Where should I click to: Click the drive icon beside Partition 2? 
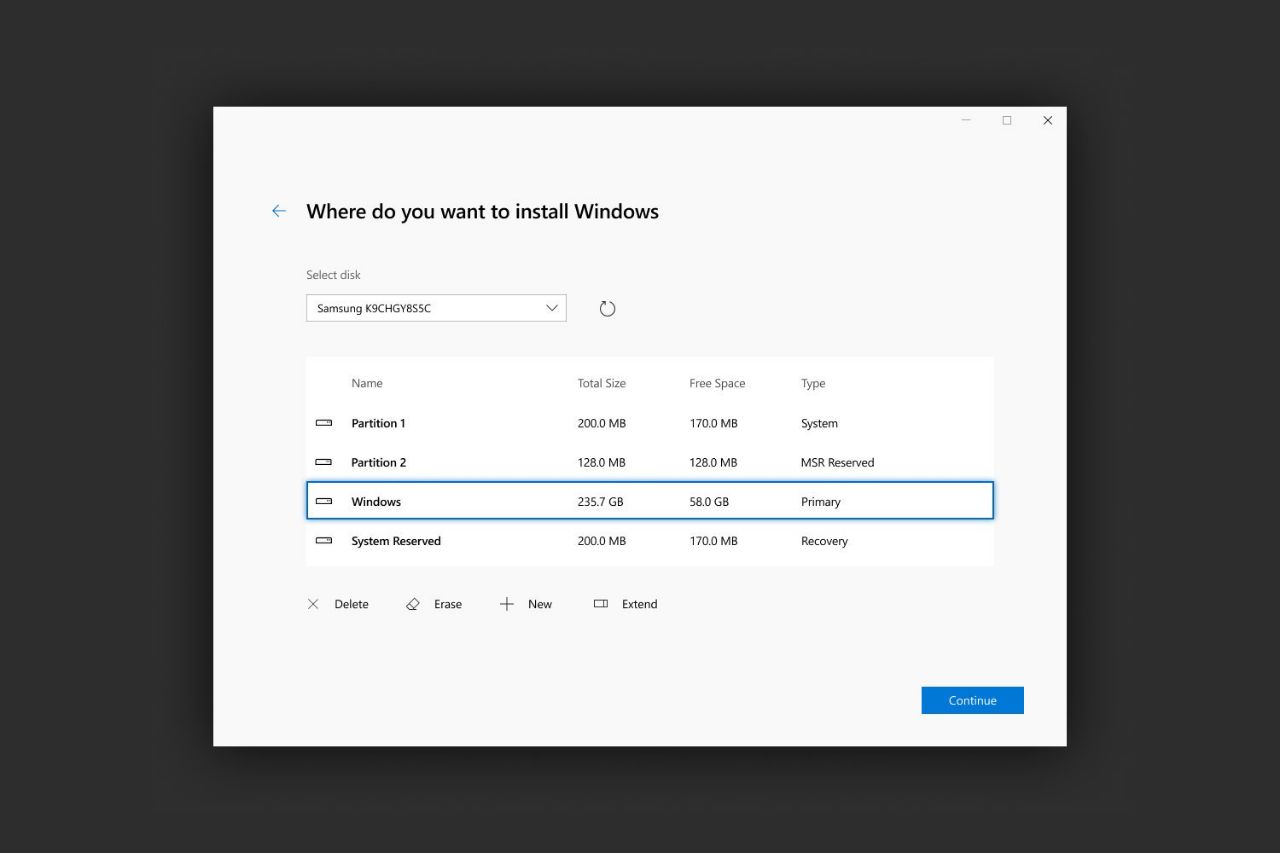coord(323,462)
